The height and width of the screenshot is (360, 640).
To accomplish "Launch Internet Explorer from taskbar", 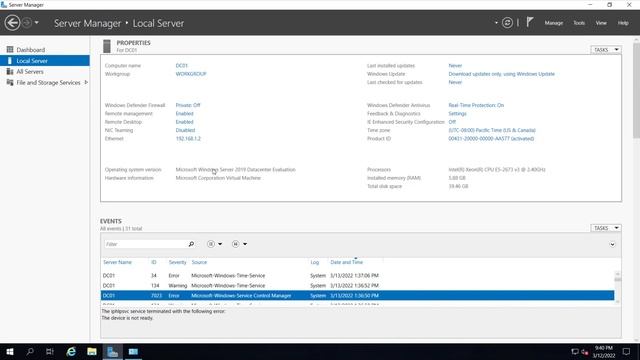I will click(71, 351).
